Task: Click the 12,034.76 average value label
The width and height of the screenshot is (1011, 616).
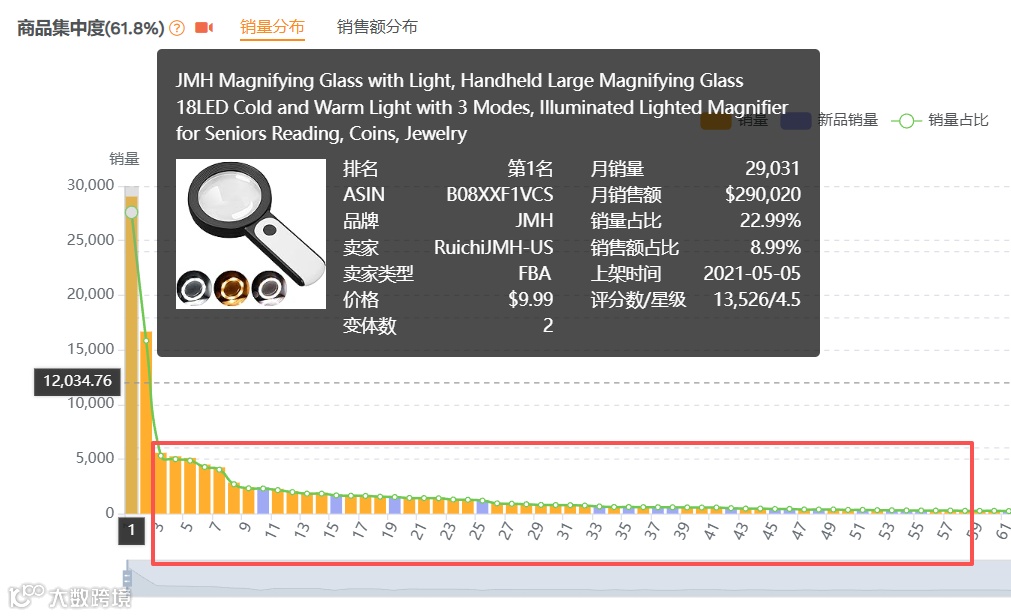Action: point(77,381)
